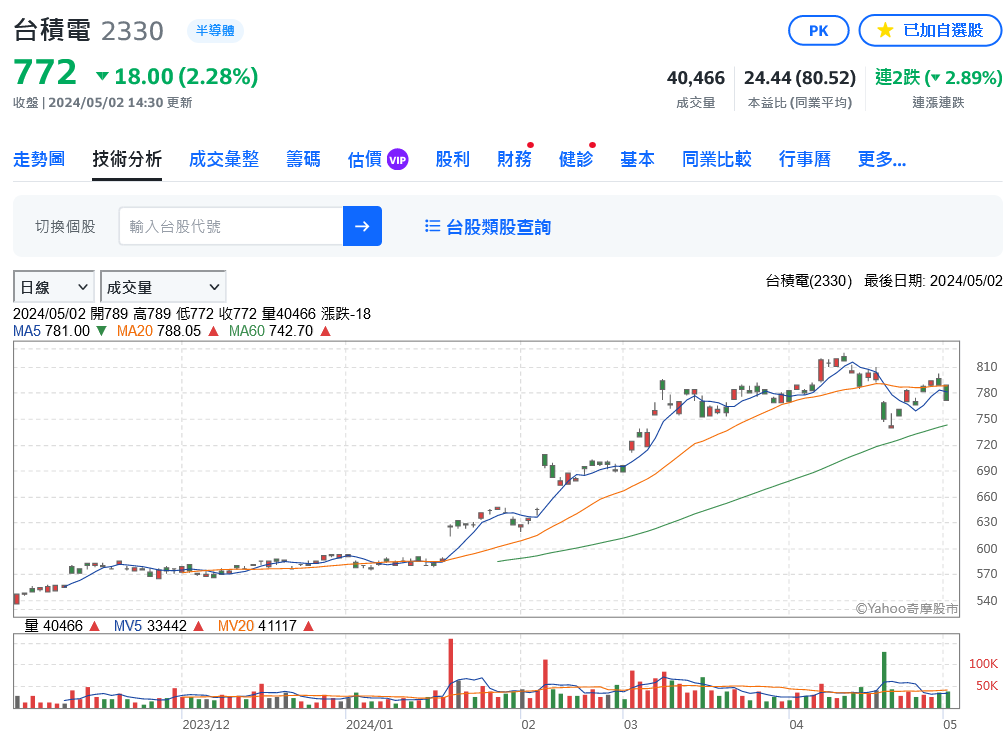Switch to the 基本 tab

pyautogui.click(x=638, y=159)
